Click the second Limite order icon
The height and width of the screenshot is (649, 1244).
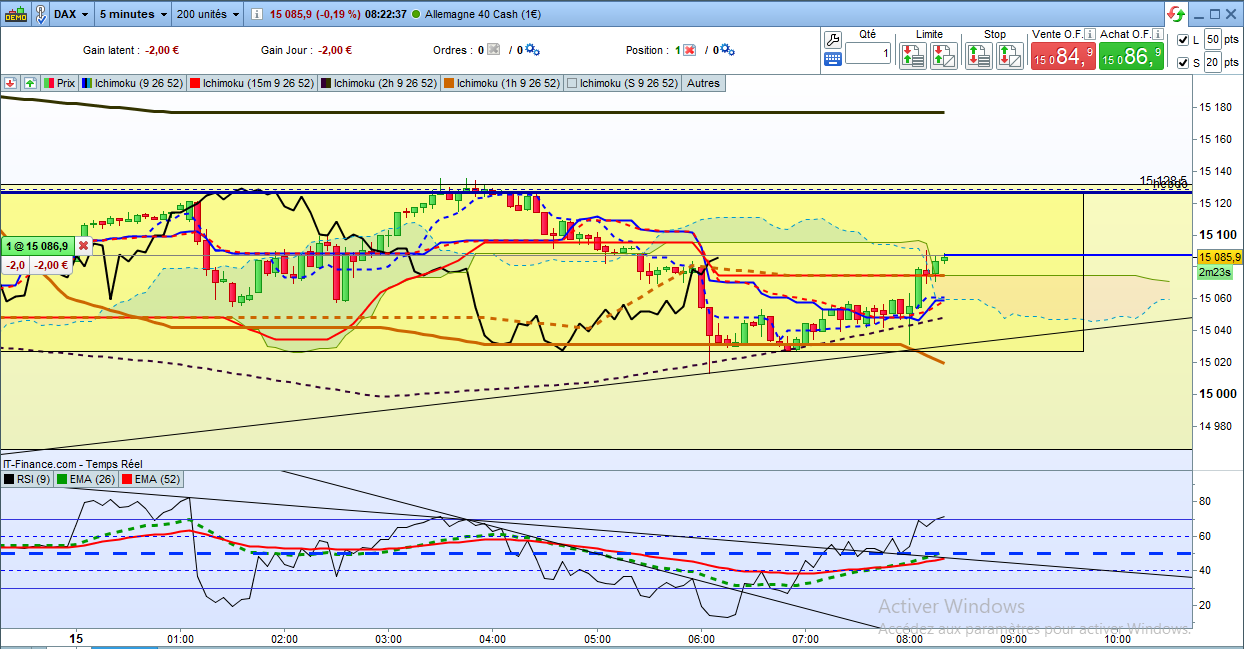943,56
